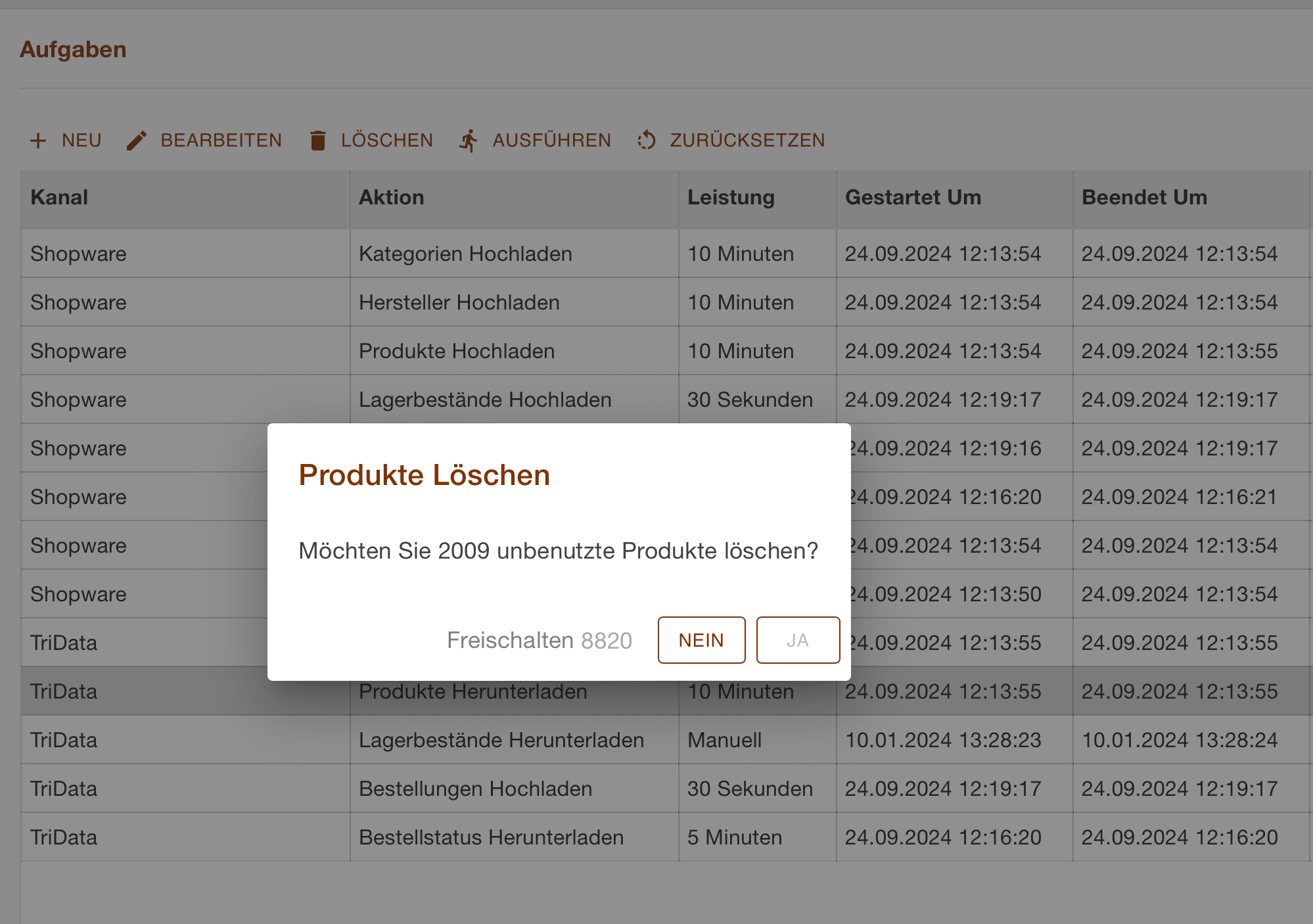Click the running figure icon for AUSFÜHREN
This screenshot has width=1313, height=924.
click(x=469, y=141)
